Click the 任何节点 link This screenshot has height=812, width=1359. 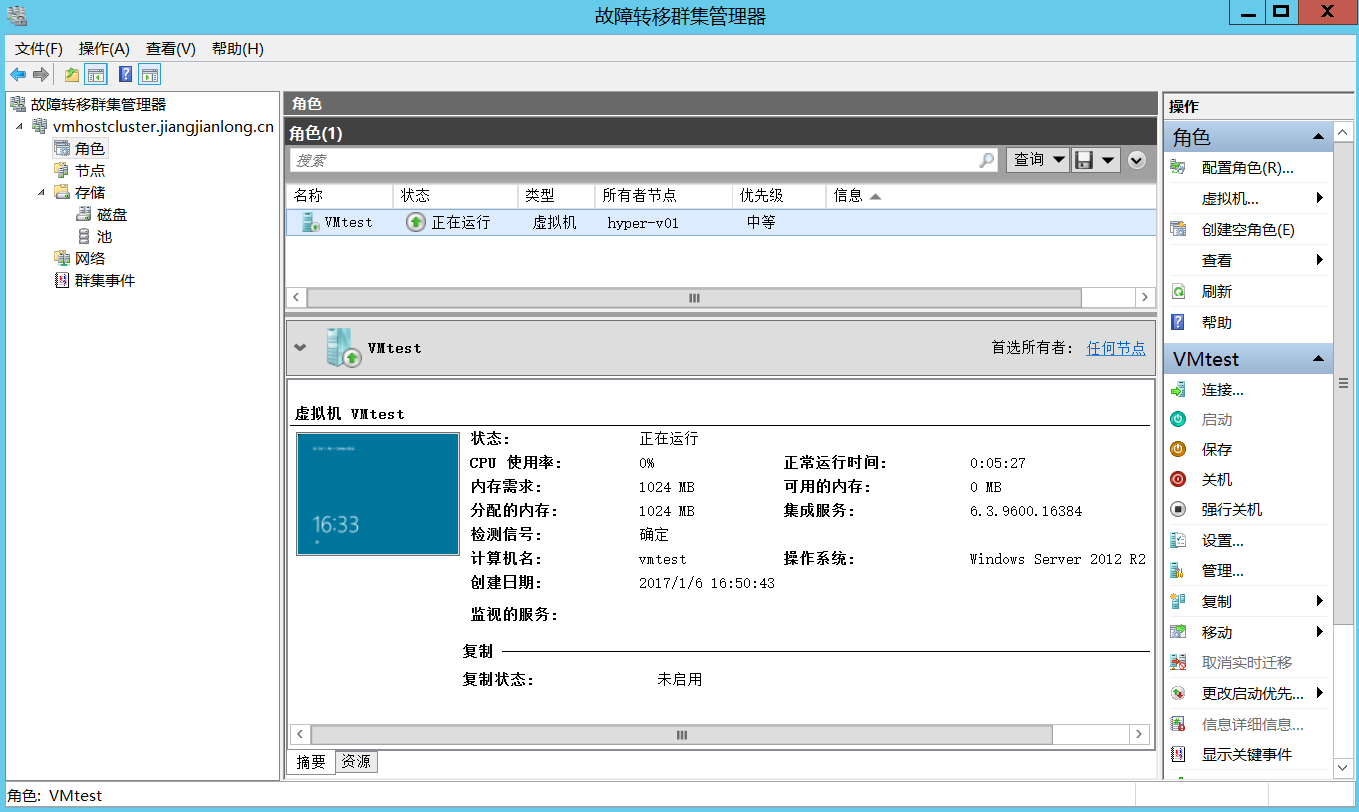1116,348
